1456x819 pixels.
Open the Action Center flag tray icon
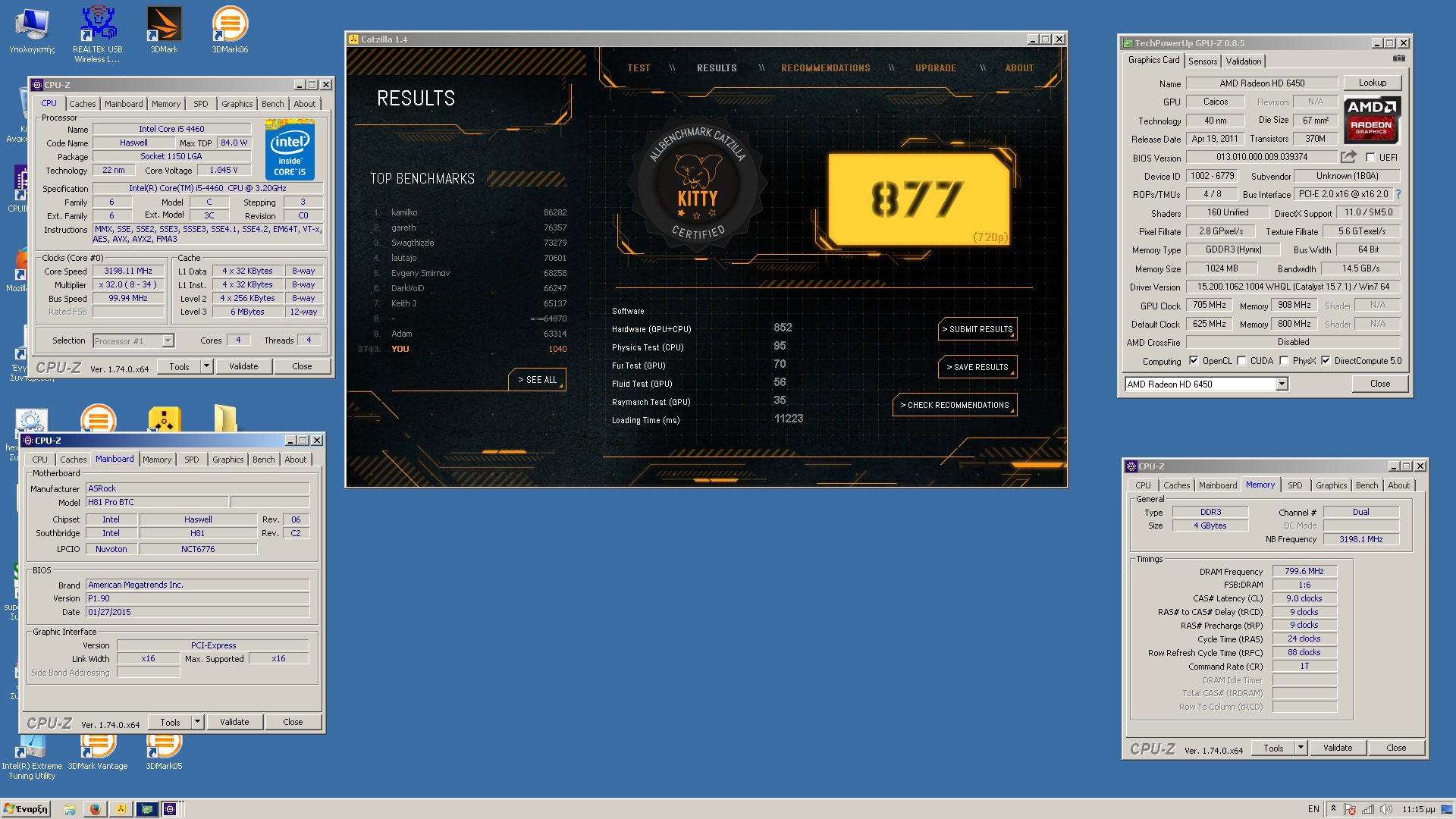1350,809
